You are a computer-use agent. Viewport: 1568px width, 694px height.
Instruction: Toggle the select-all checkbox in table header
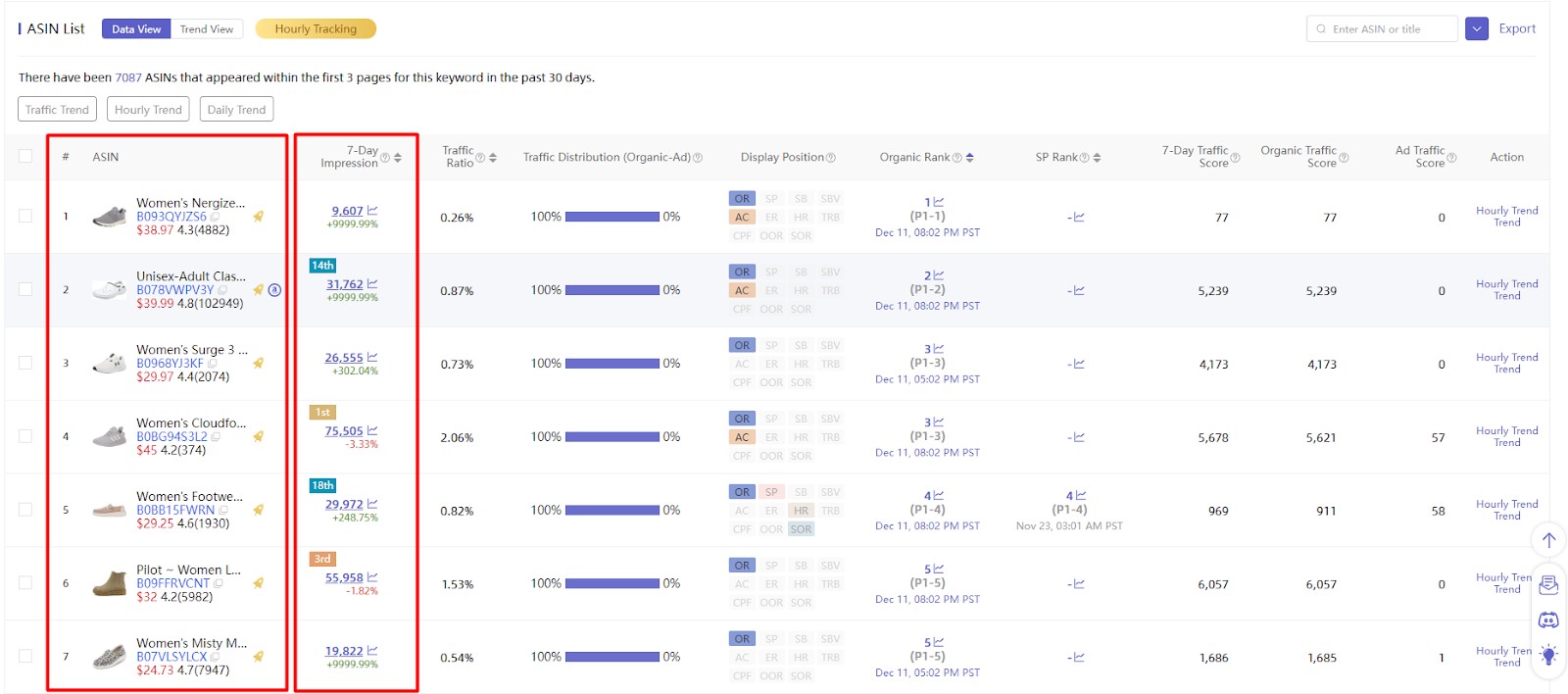click(25, 157)
